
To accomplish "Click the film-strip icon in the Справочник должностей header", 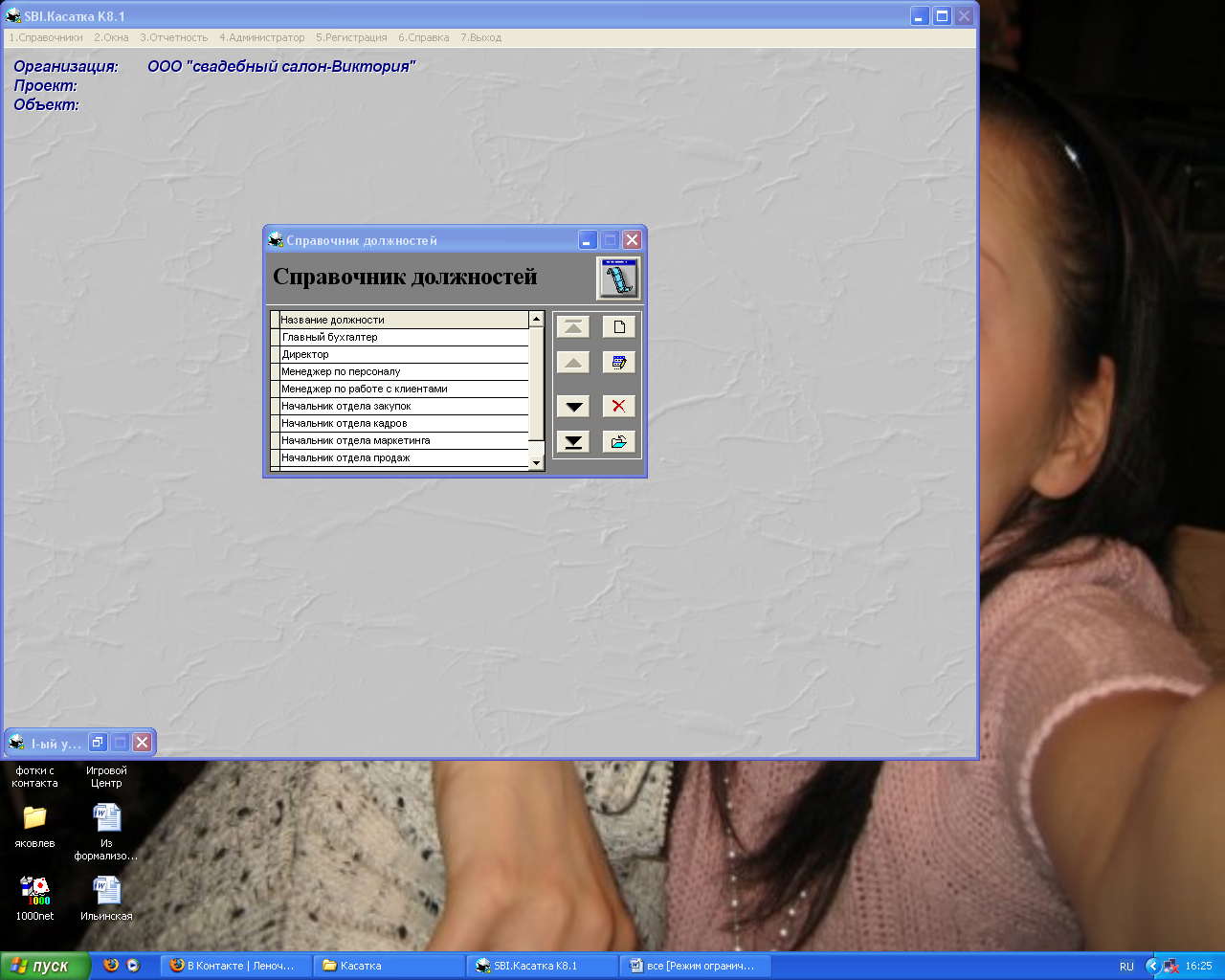I will click(618, 278).
